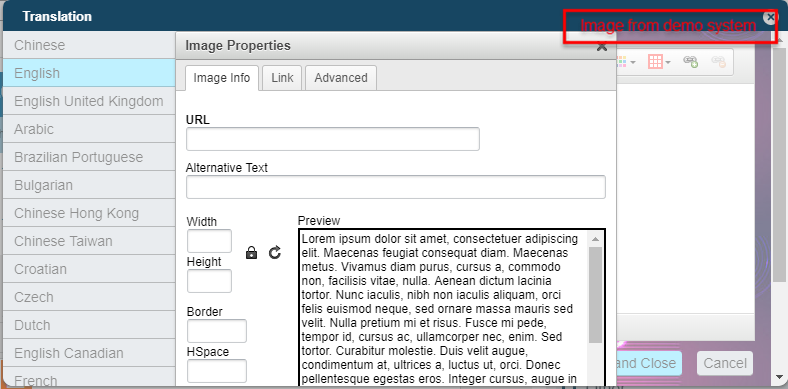Click the Height input field
This screenshot has width=788, height=389.
click(x=209, y=281)
